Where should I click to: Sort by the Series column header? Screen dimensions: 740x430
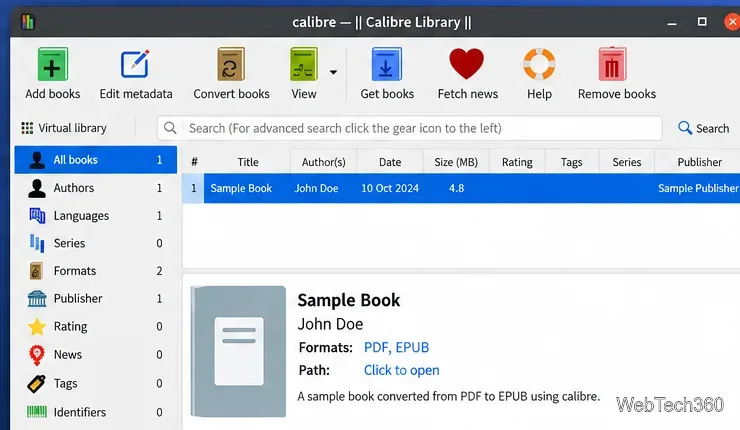[627, 162]
